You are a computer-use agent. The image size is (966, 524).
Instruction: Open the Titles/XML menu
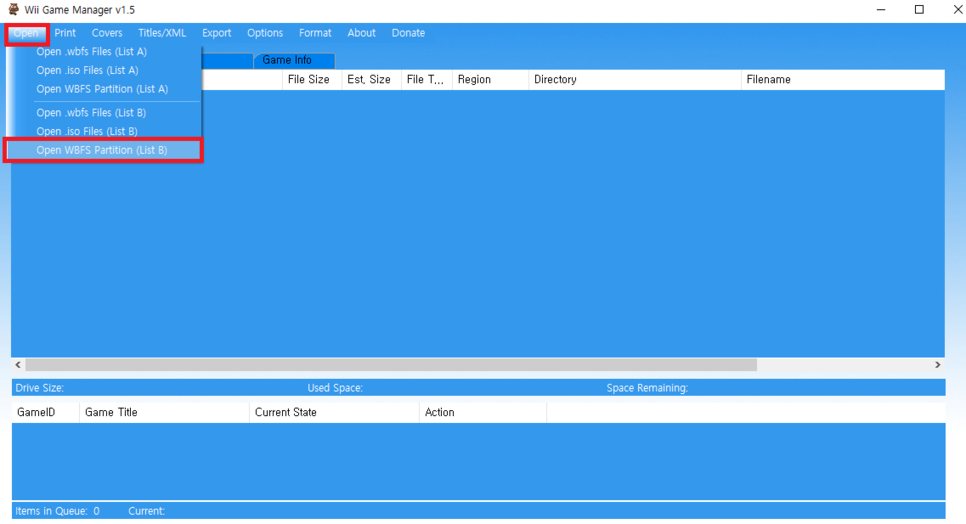click(x=162, y=33)
